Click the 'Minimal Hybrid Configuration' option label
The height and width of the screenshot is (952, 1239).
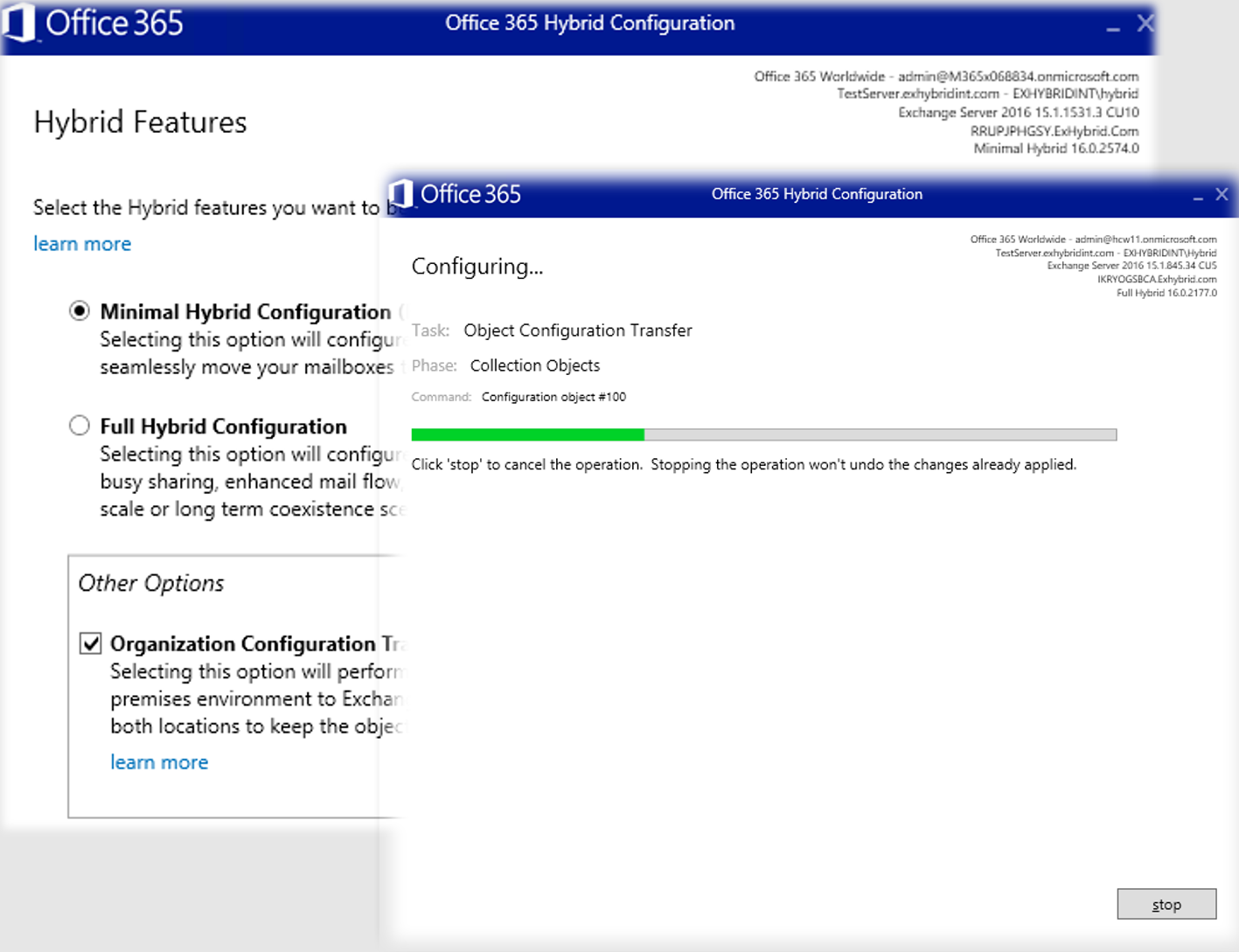(246, 312)
